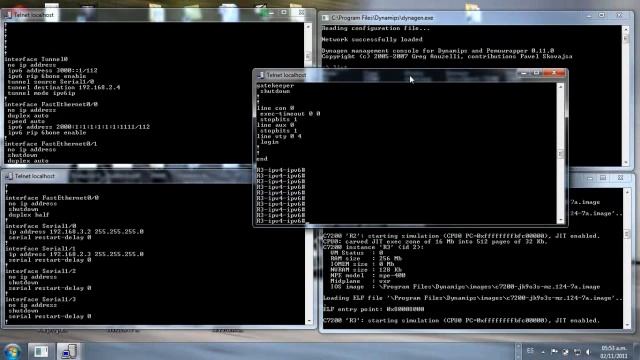
Task: Click 'duplex half' line in bottom-left Telnet
Action: (29, 215)
